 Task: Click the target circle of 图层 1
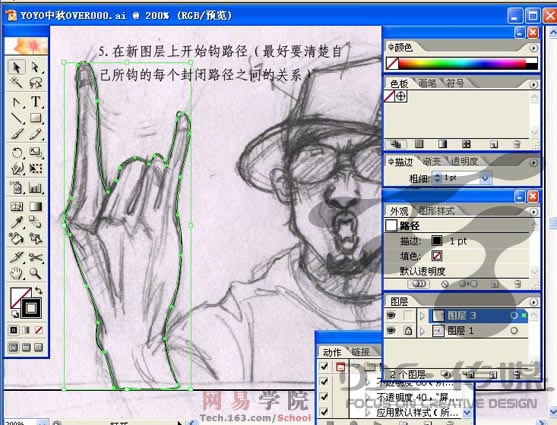pos(514,331)
